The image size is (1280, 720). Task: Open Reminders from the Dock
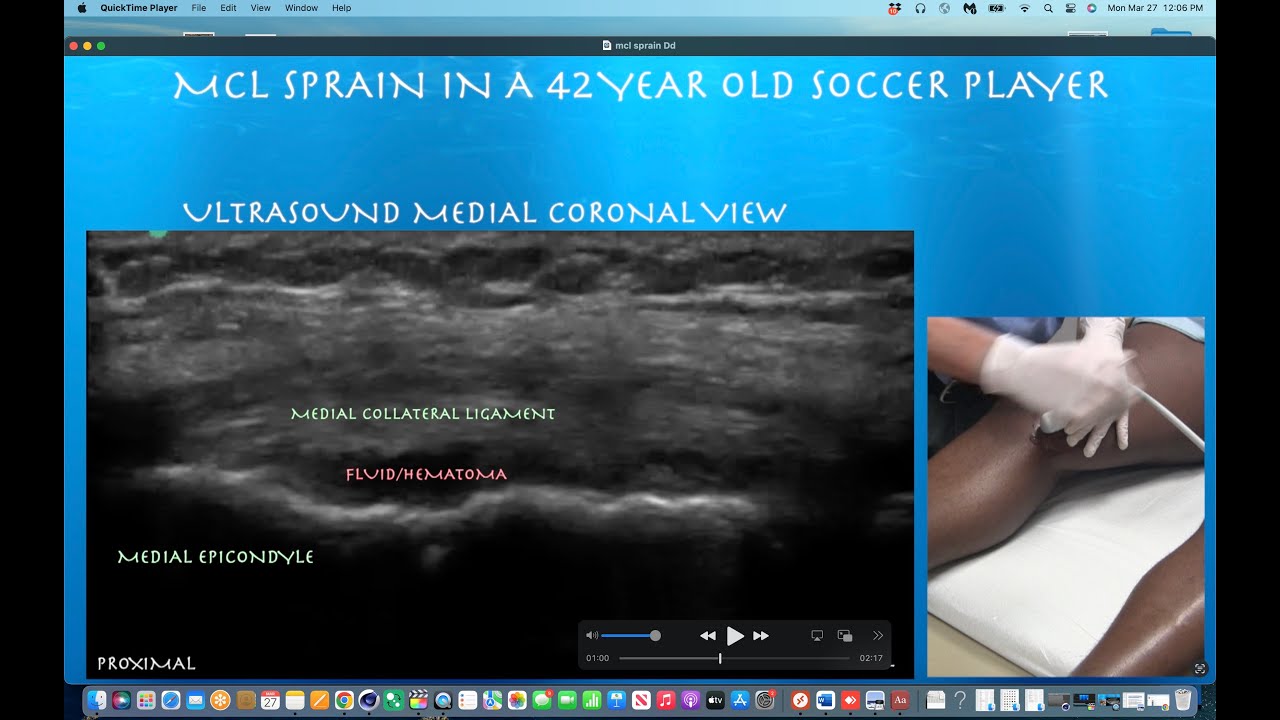pos(468,700)
